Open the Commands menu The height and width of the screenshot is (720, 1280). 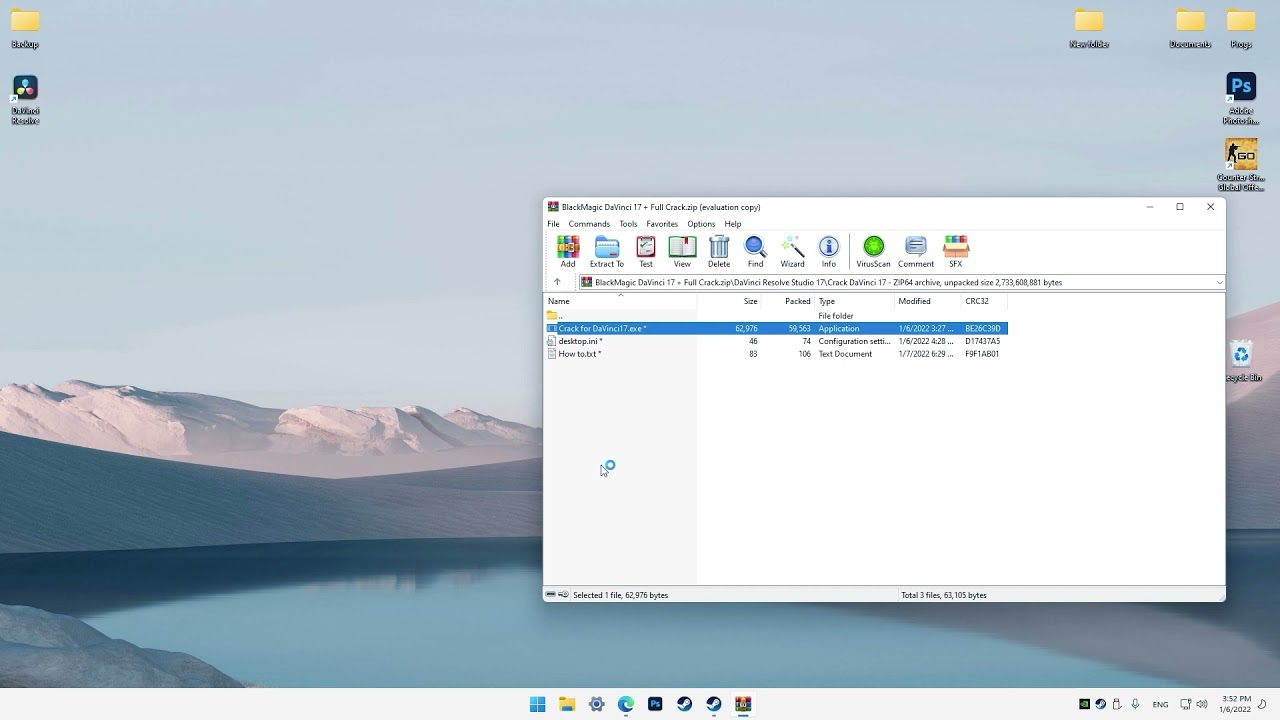click(x=589, y=224)
